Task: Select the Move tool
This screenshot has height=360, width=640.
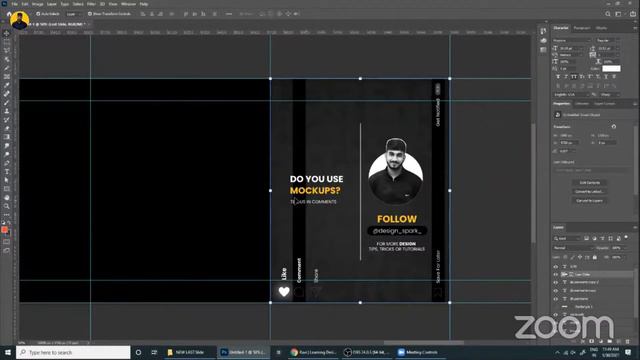Action: click(7, 33)
